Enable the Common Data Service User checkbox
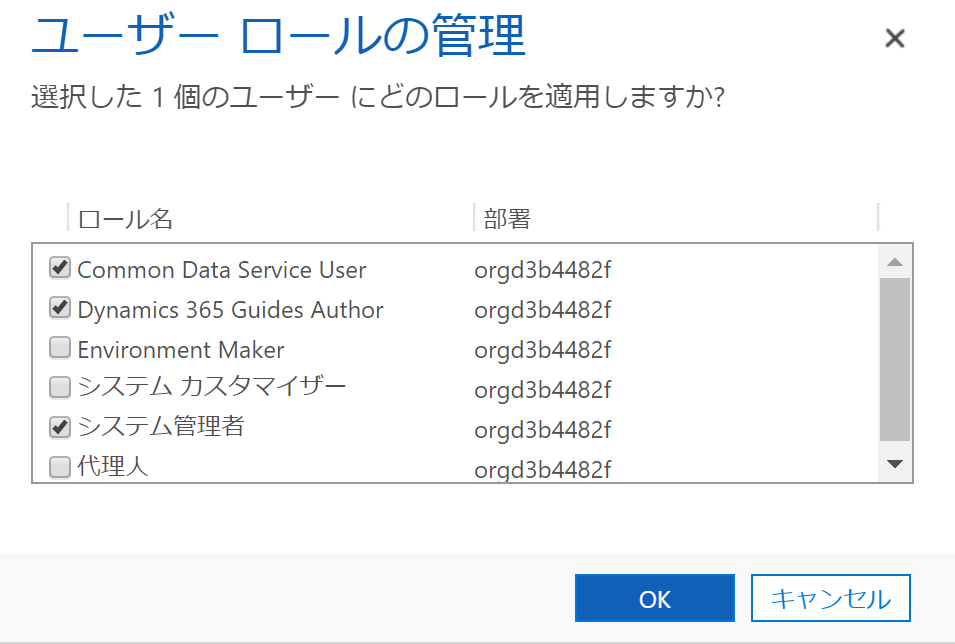This screenshot has width=955, height=644. 59,266
